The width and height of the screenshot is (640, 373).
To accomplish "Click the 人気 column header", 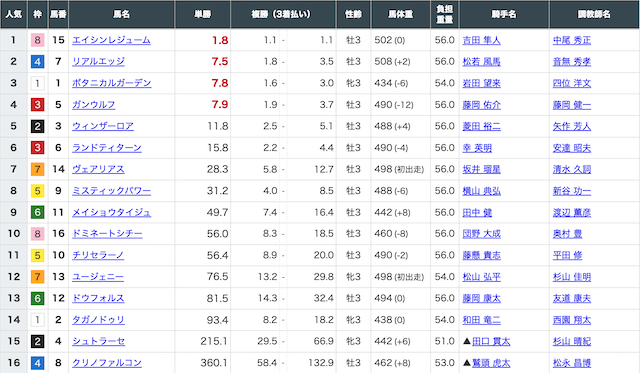I will pyautogui.click(x=13, y=14).
